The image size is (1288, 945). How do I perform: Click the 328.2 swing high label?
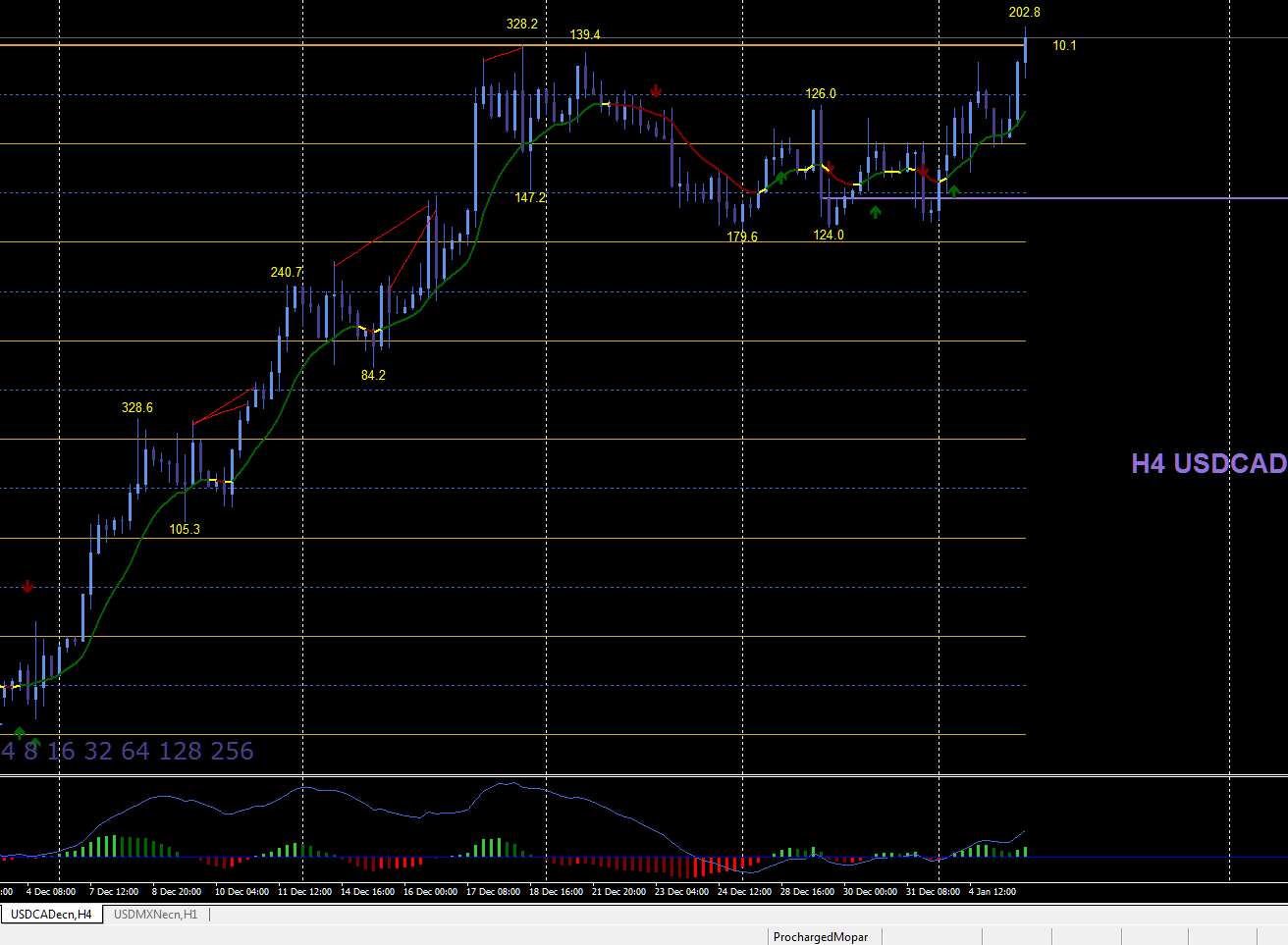coord(522,24)
